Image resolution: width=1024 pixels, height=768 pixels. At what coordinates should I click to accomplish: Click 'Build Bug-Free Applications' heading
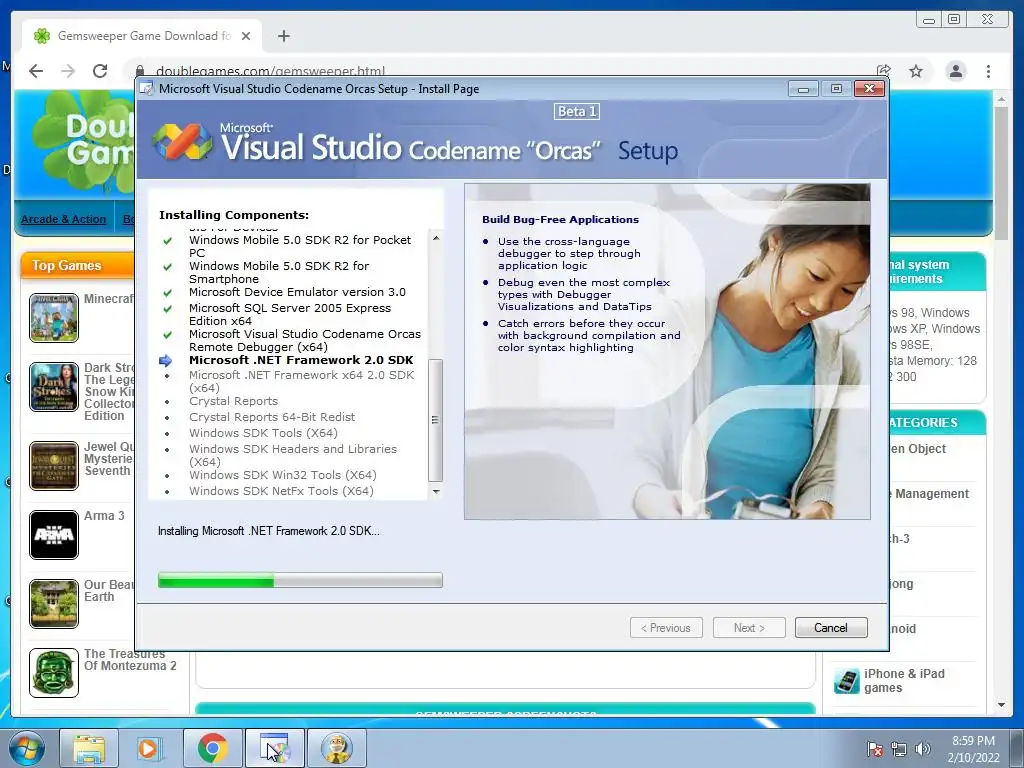coord(560,219)
